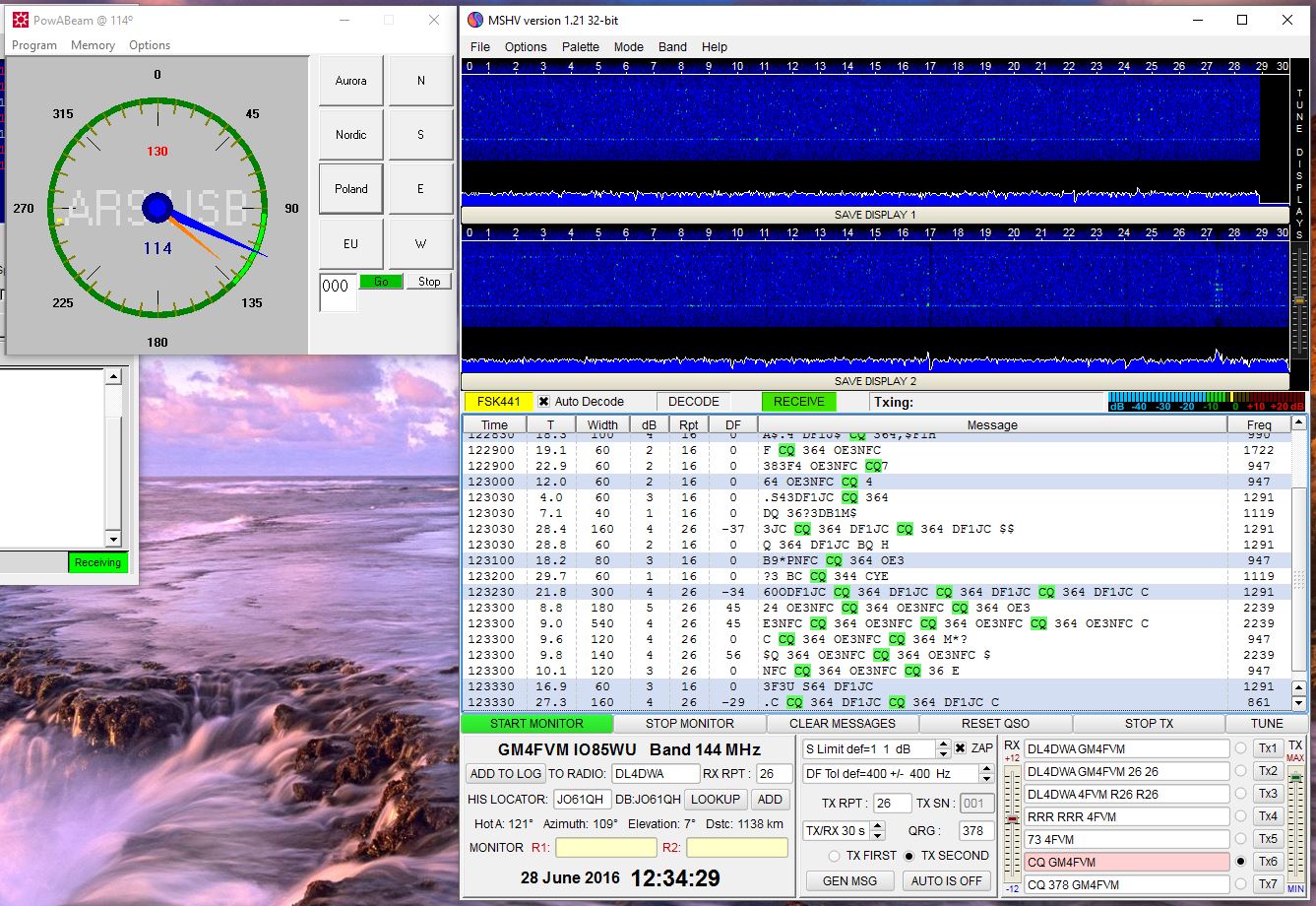1316x906 pixels.
Task: Click the green Receiving indicator in PowABeam
Action: [x=97, y=562]
